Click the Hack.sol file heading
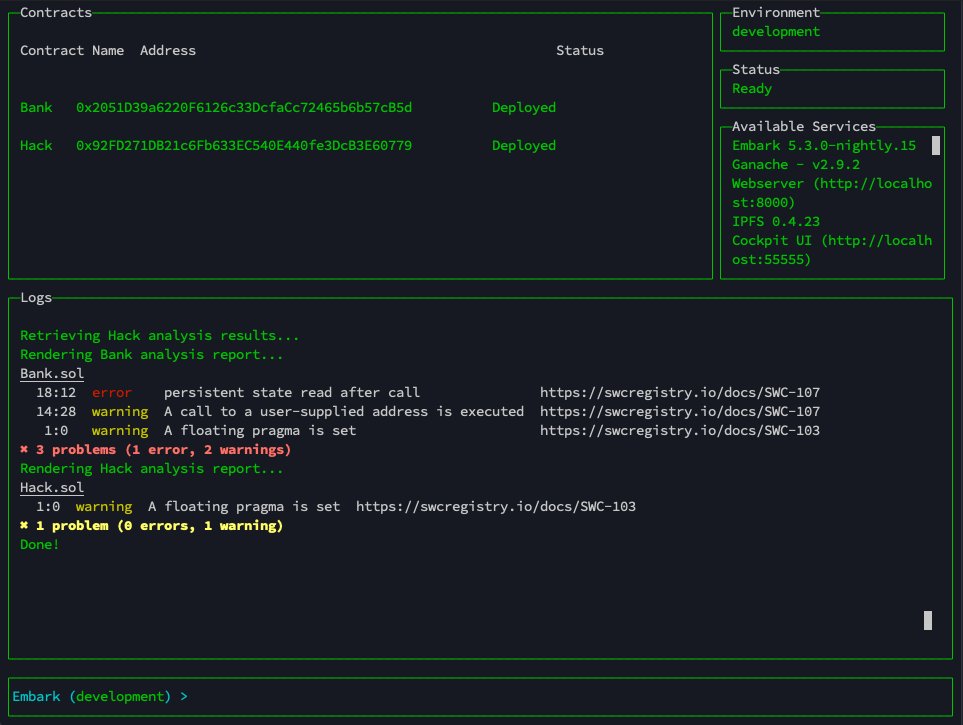This screenshot has height=725, width=963. [x=52, y=488]
